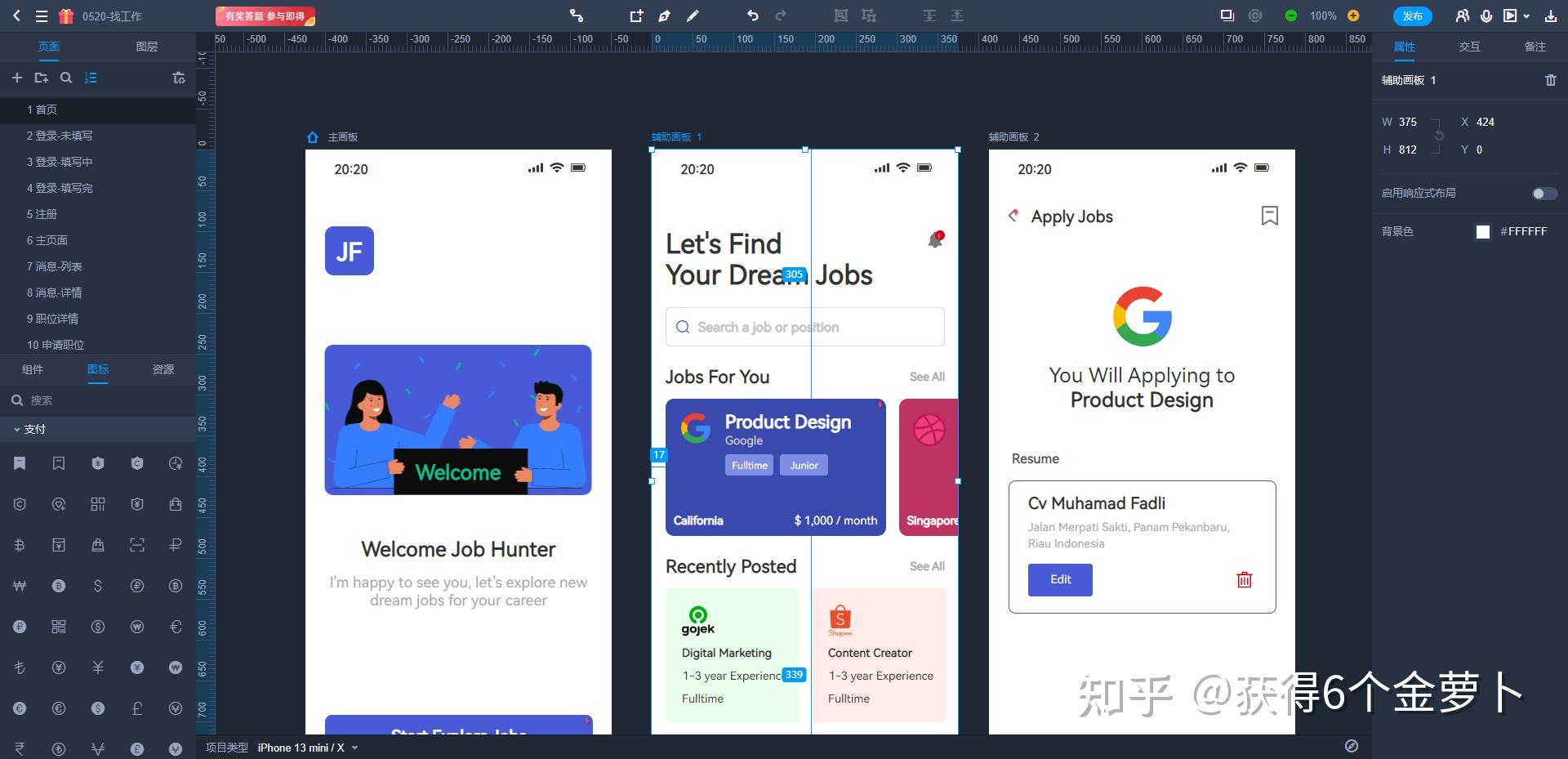This screenshot has width=1568, height=759.
Task: Click the #FFFFFF hex value
Action: pos(1524,232)
